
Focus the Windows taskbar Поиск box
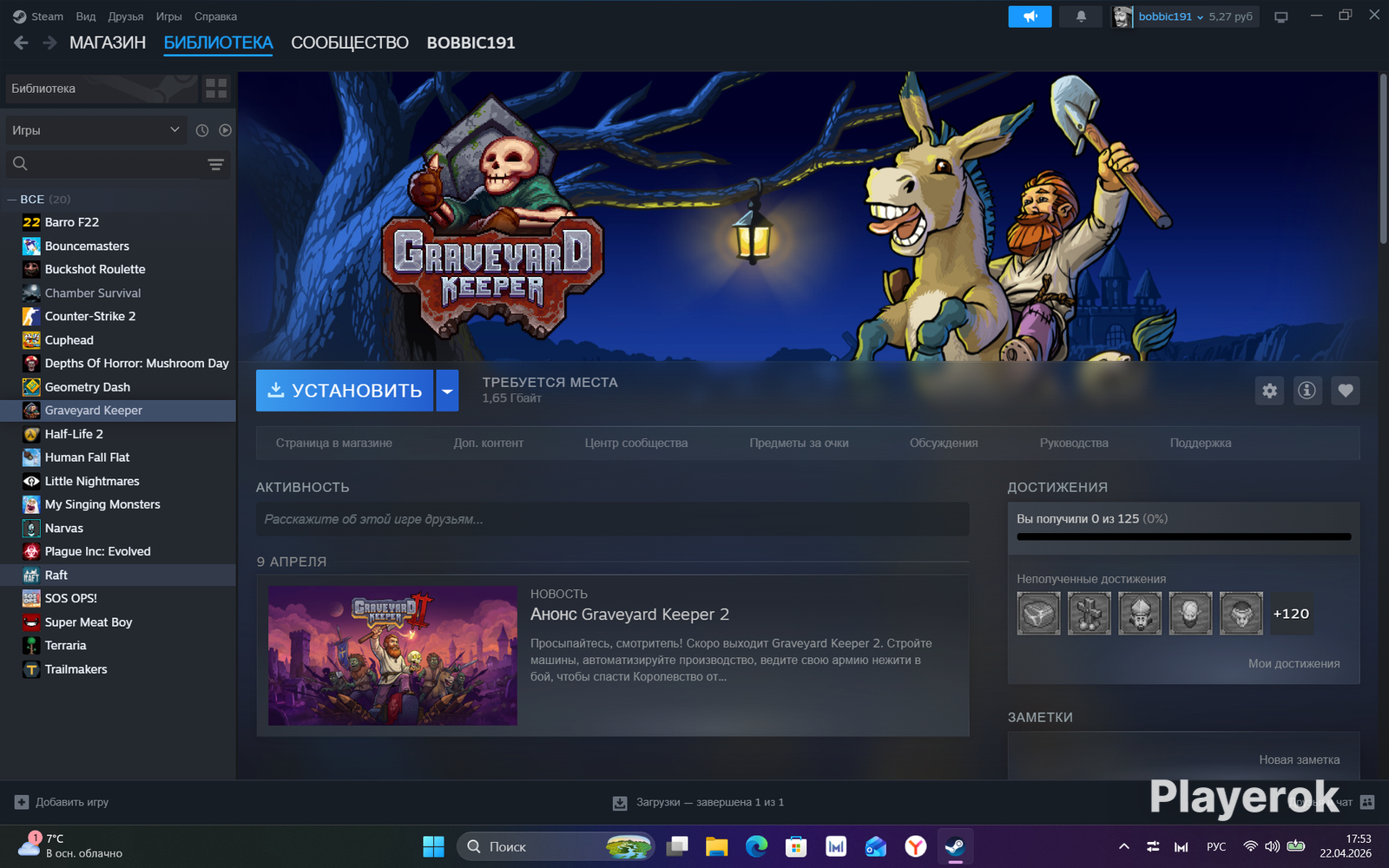tap(556, 846)
